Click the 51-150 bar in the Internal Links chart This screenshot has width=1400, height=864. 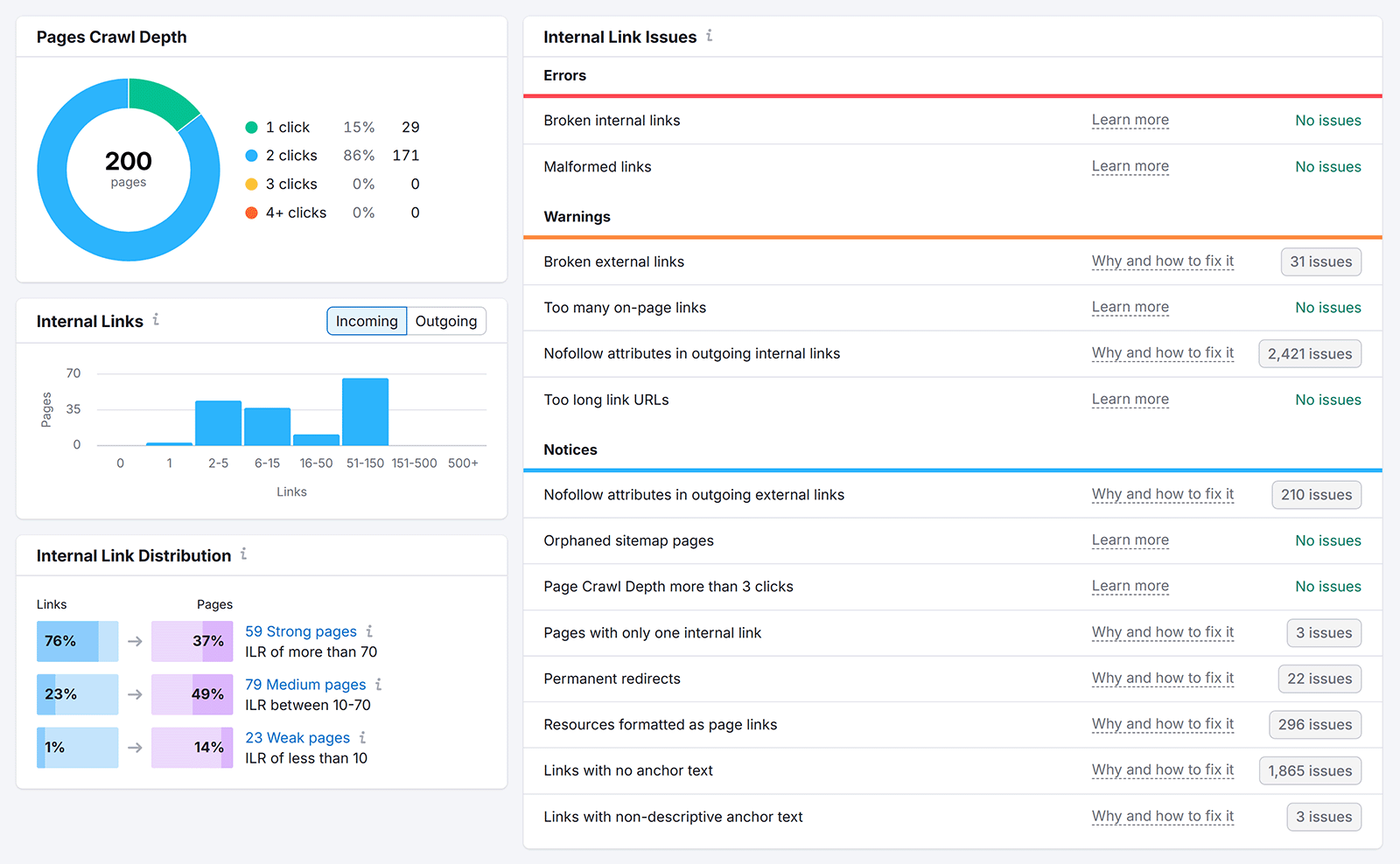coord(365,409)
